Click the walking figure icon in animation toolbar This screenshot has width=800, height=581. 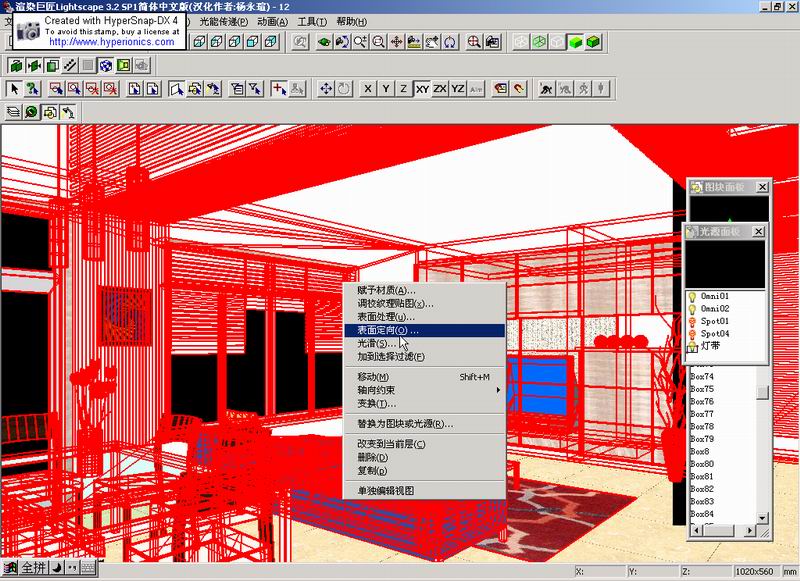(x=583, y=89)
